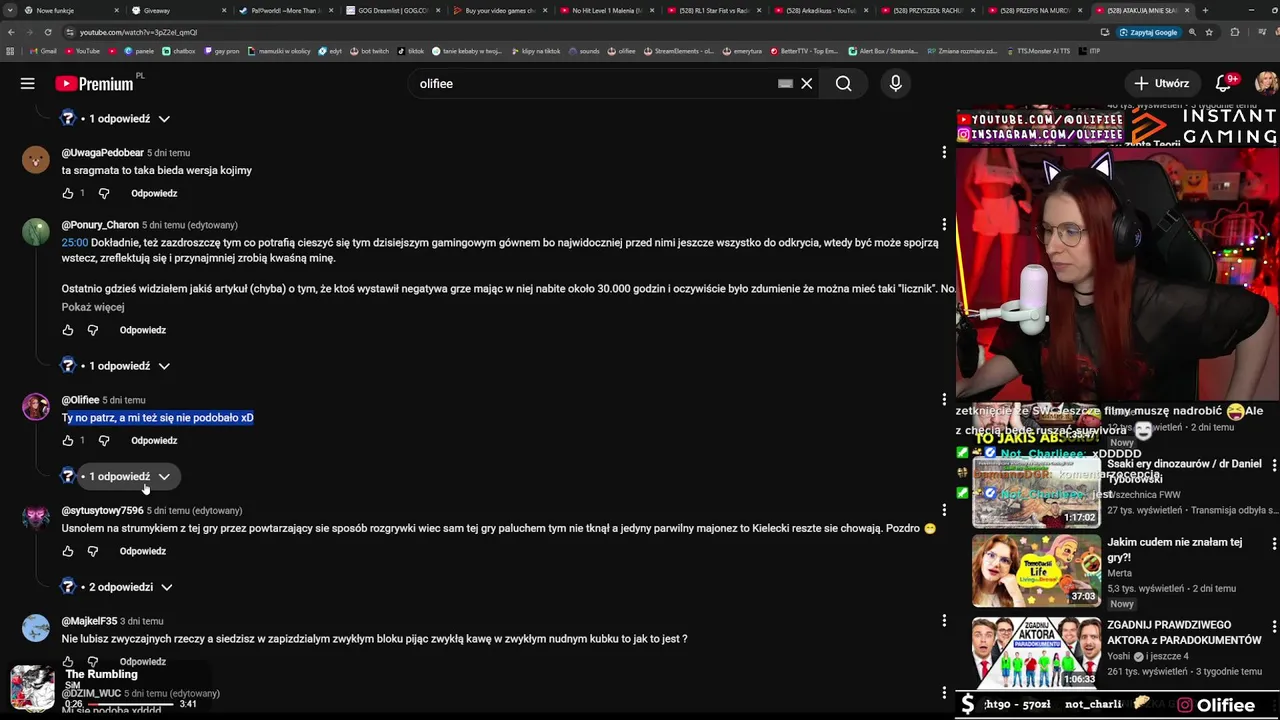Expand the long comment with Pokaż więcej

(93, 307)
